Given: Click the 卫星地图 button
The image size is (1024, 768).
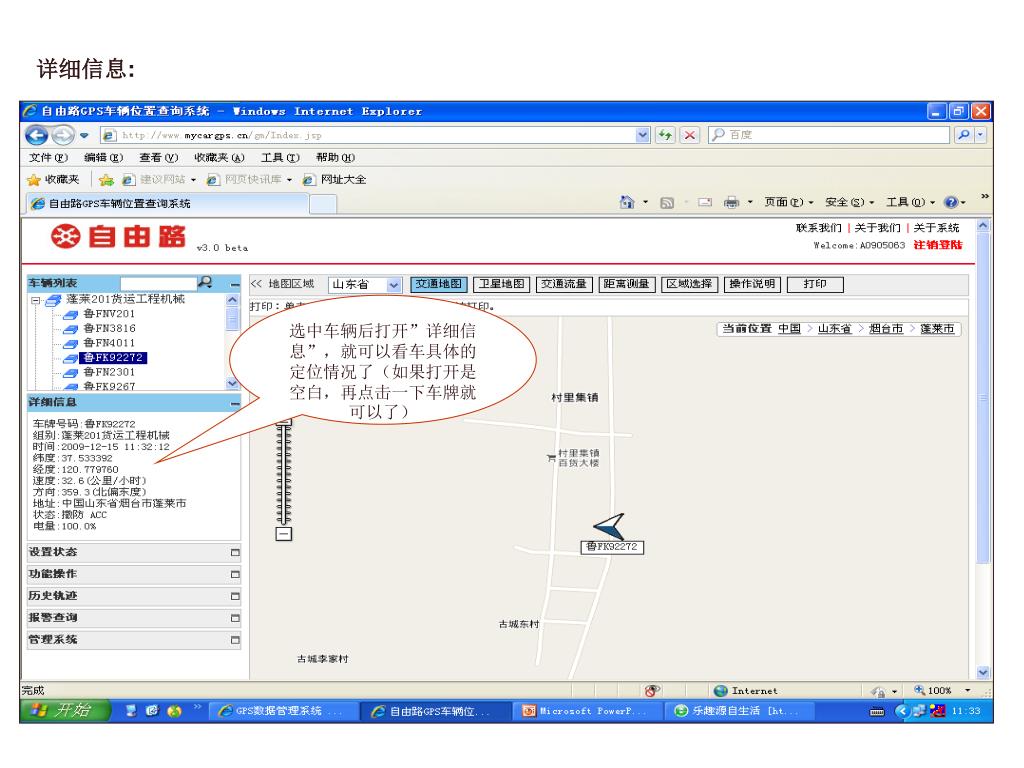Looking at the screenshot, I should point(501,284).
